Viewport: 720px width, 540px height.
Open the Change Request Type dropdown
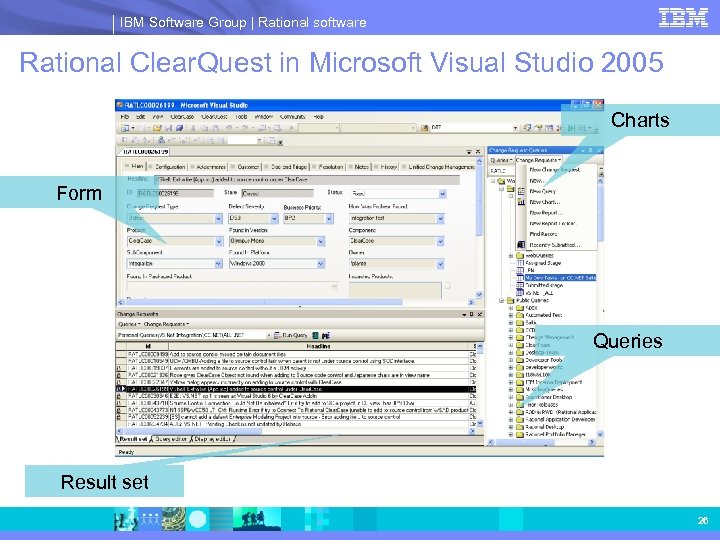(x=219, y=219)
